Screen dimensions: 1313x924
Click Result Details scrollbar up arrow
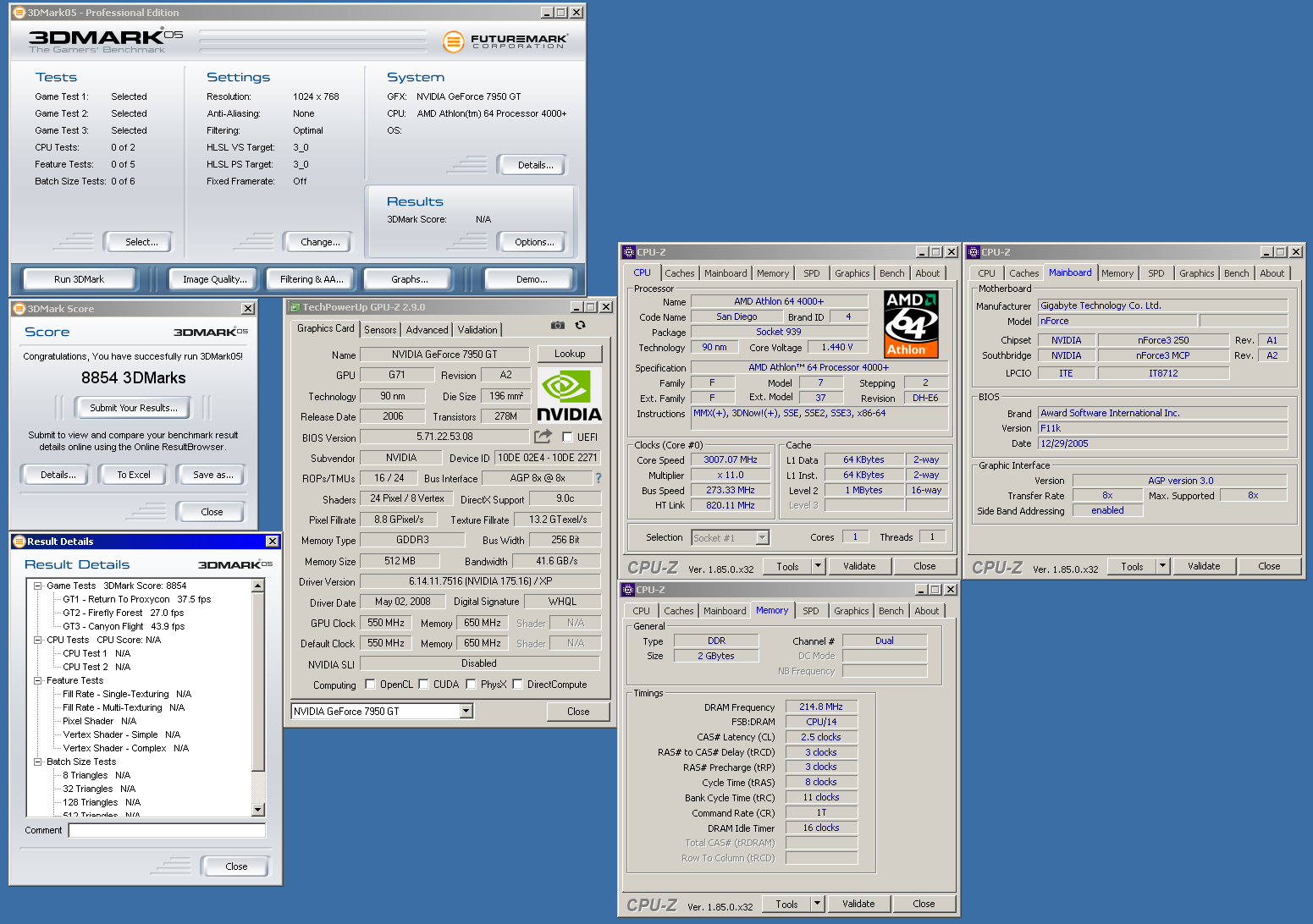click(x=258, y=586)
